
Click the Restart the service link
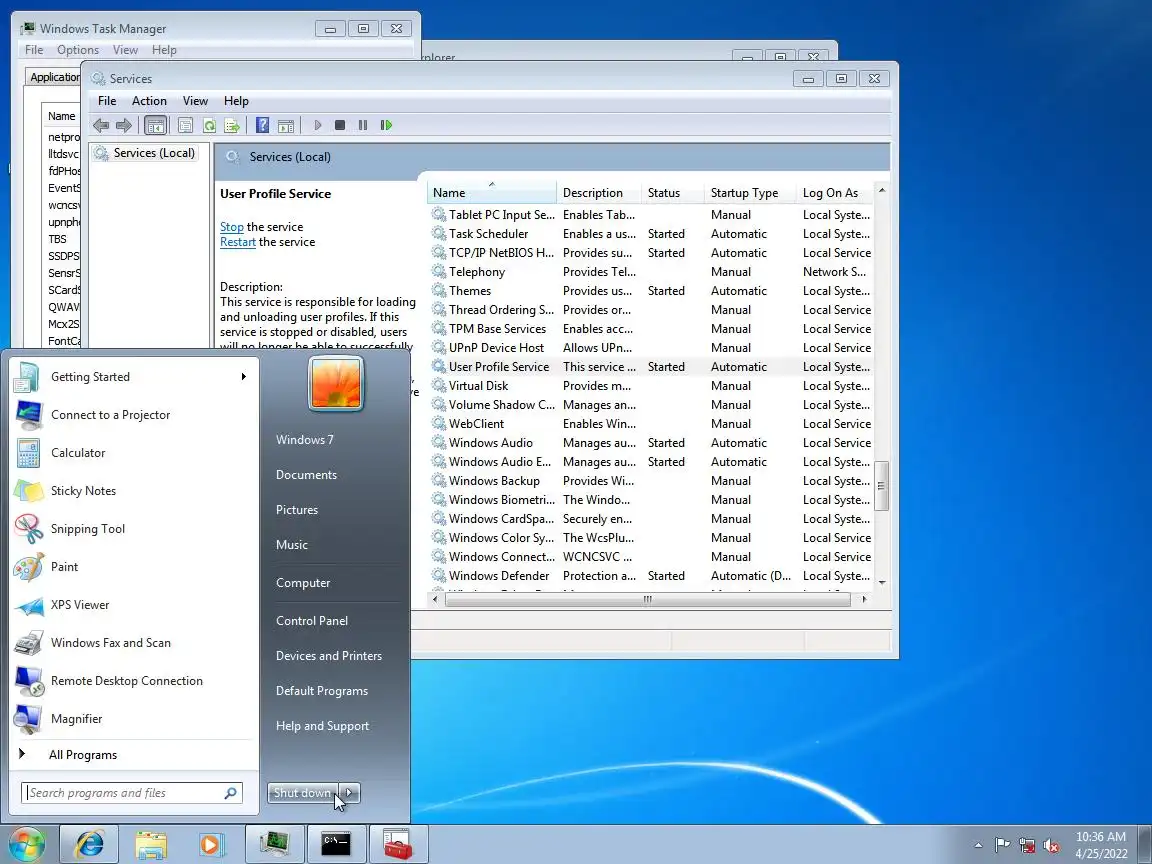point(238,242)
